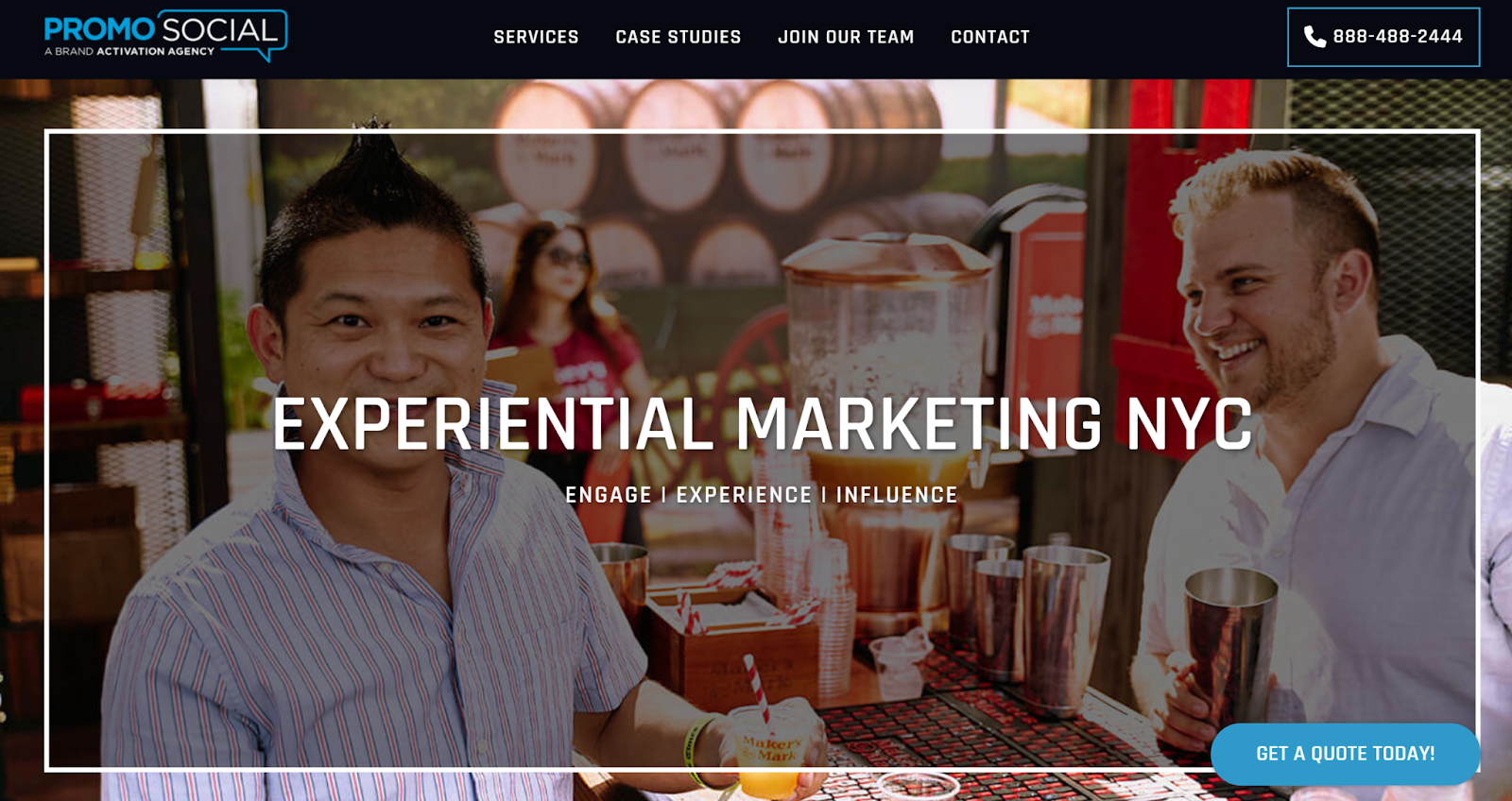Select Contact in the navigation bar
The image size is (1512, 801).
990,37
